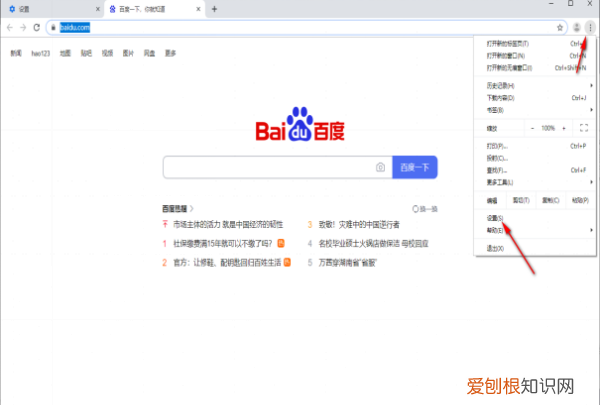Select 退出(X) in the menu
This screenshot has height=405, width=600.
(x=535, y=248)
